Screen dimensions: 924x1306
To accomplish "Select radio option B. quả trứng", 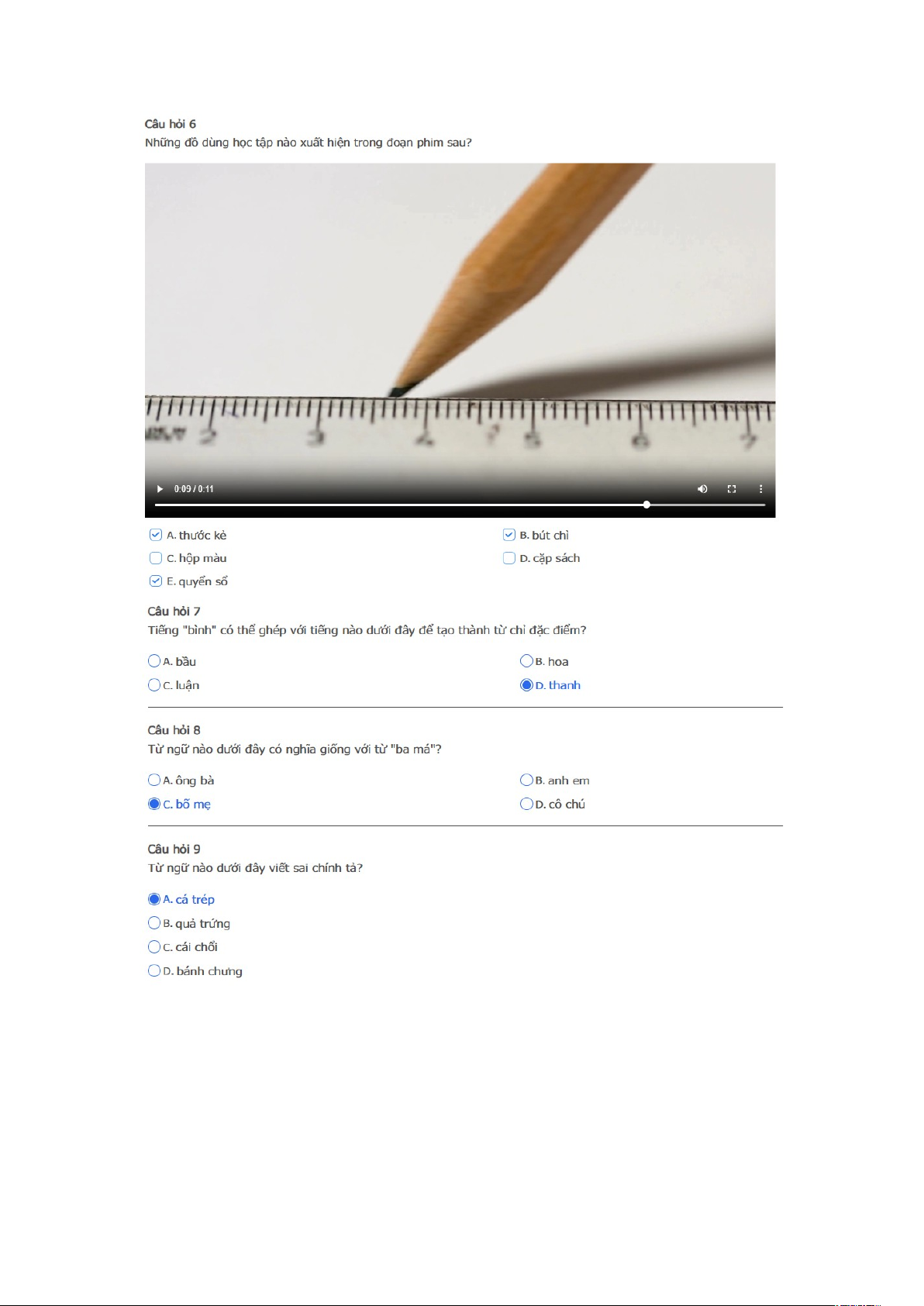I will click(x=154, y=923).
